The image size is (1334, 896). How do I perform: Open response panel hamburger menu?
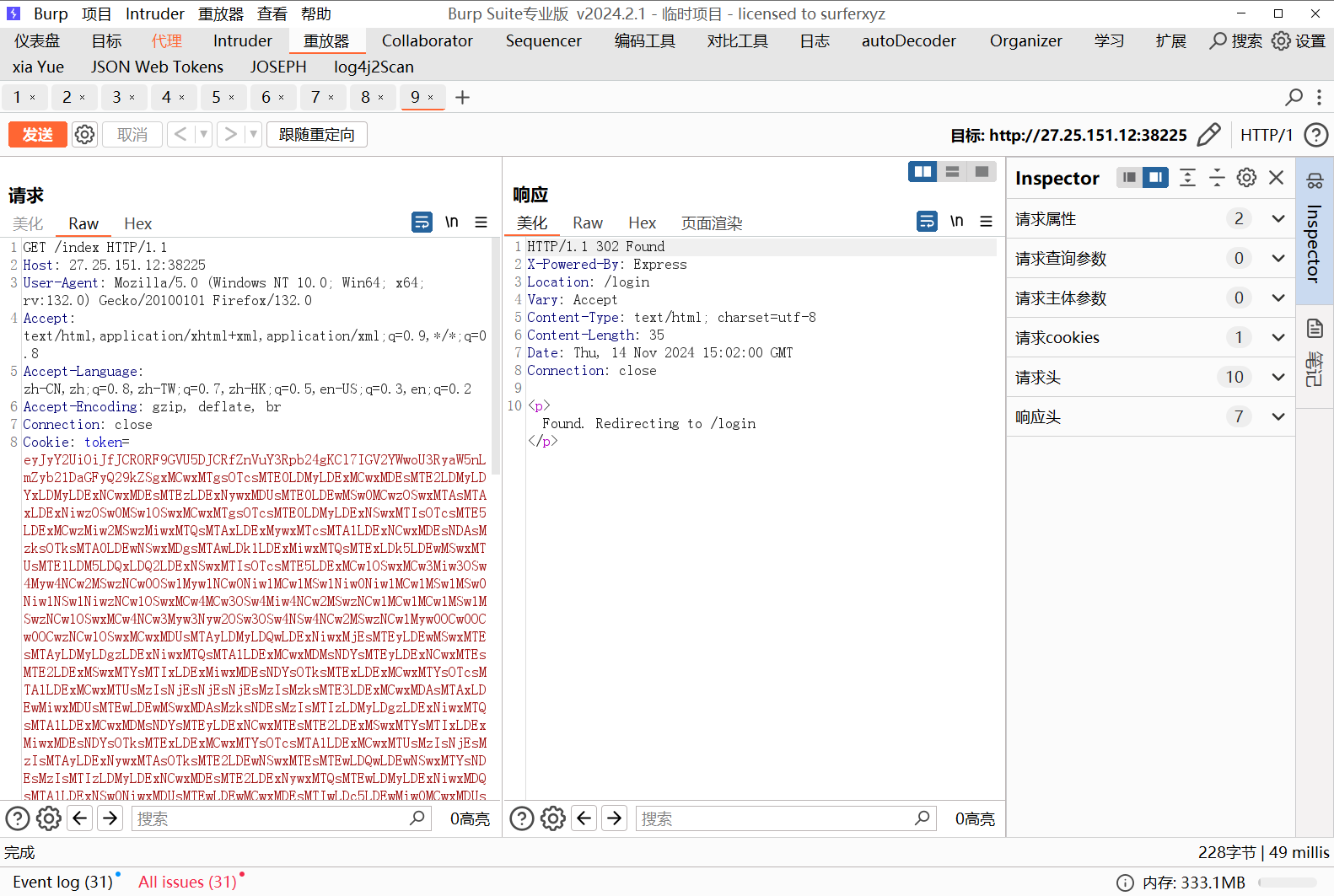986,222
